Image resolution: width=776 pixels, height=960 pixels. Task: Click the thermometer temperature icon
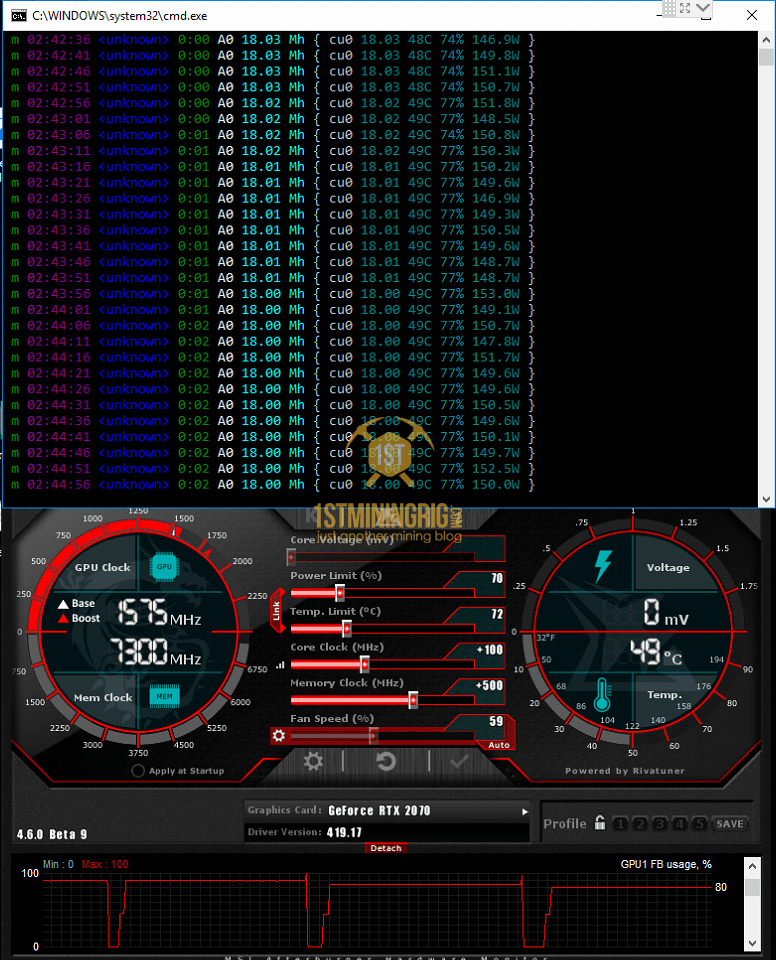point(603,694)
